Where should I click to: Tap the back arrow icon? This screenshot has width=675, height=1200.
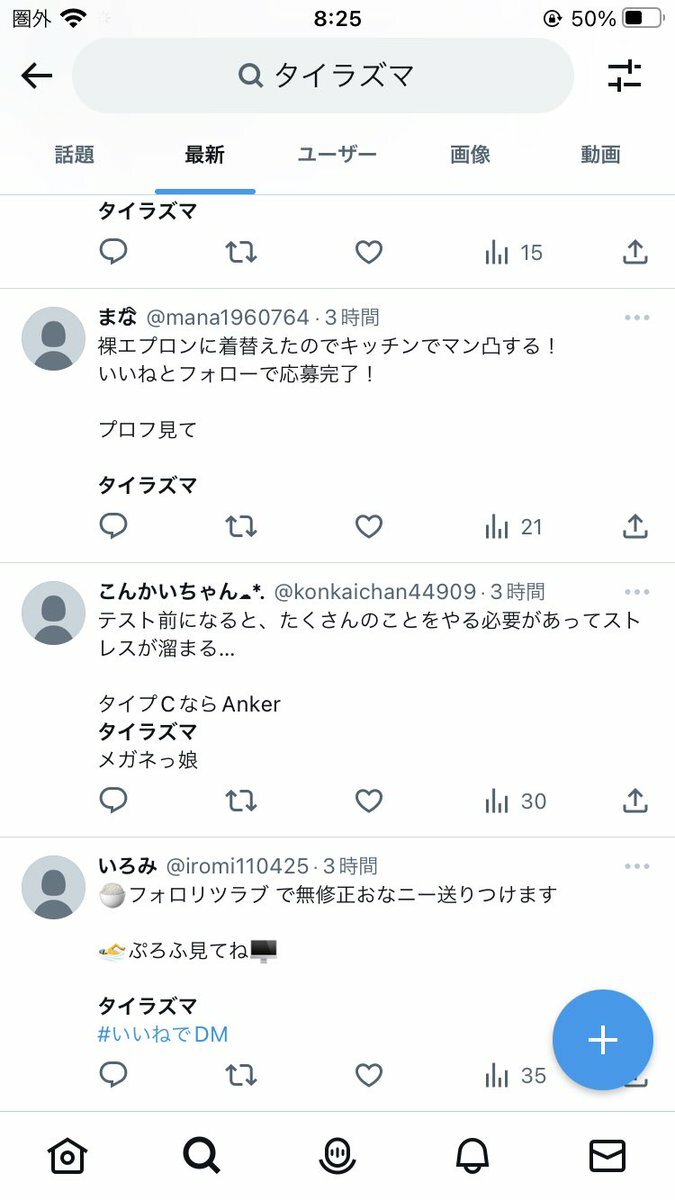pyautogui.click(x=37, y=76)
